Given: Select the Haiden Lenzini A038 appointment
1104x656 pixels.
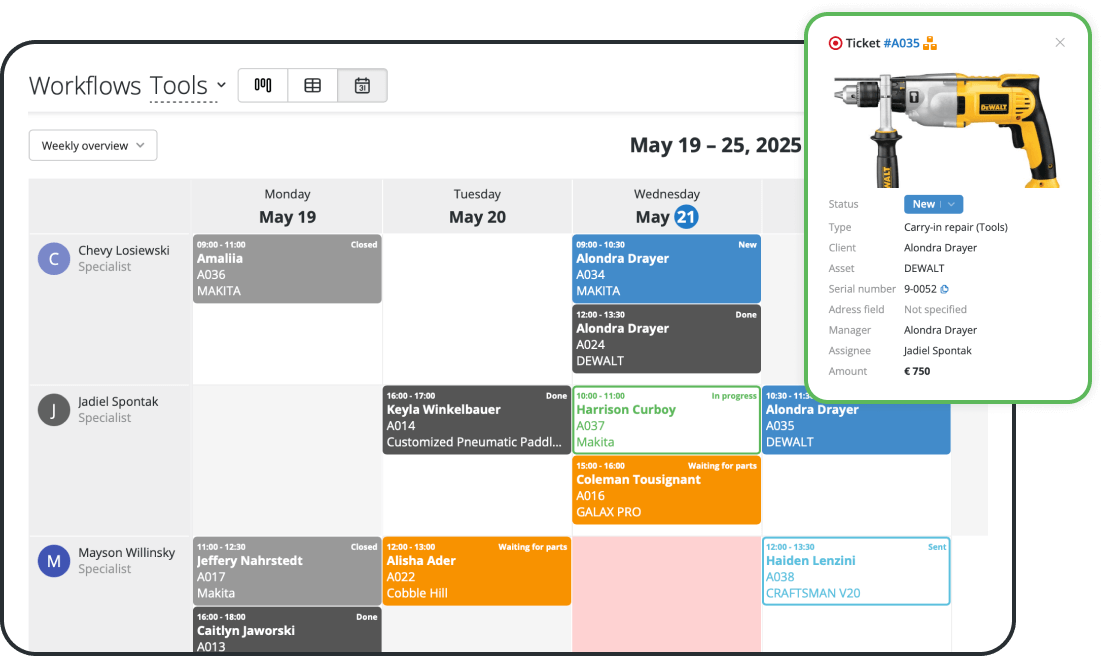Looking at the screenshot, I should pos(856,572).
